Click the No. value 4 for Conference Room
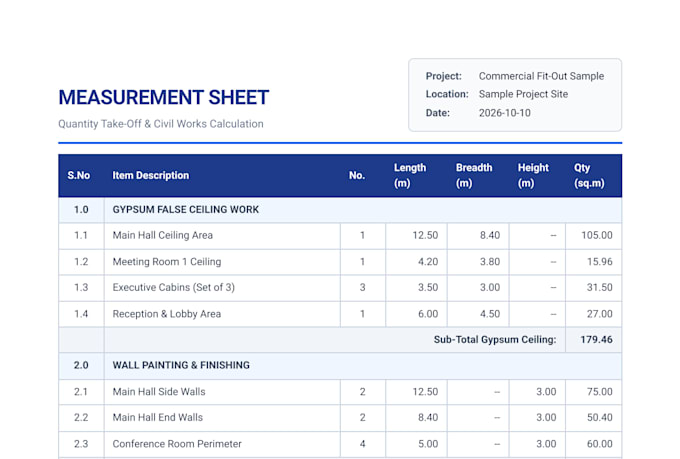The height and width of the screenshot is (459, 680). (x=363, y=443)
